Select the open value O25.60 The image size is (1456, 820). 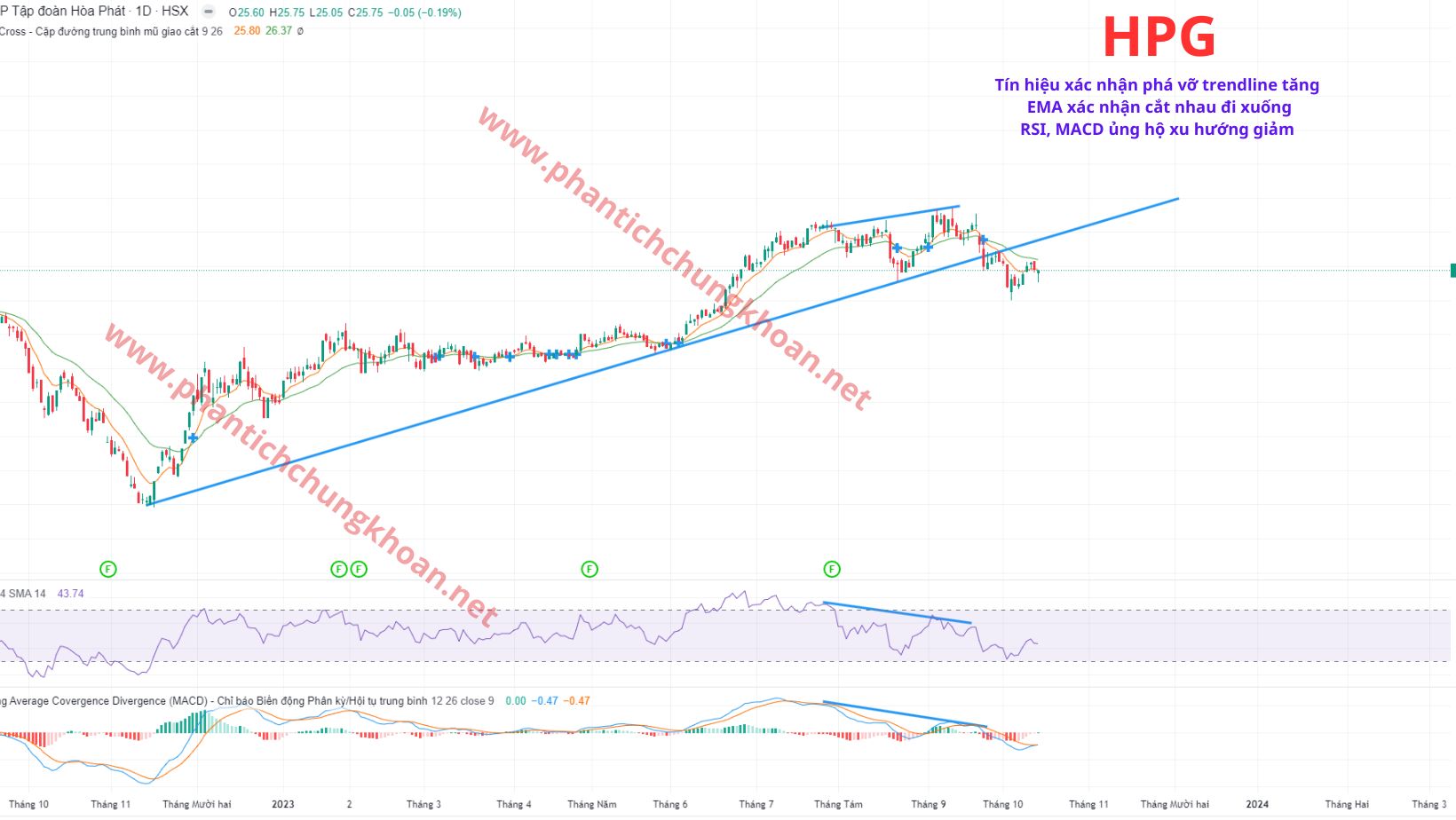coord(247,12)
